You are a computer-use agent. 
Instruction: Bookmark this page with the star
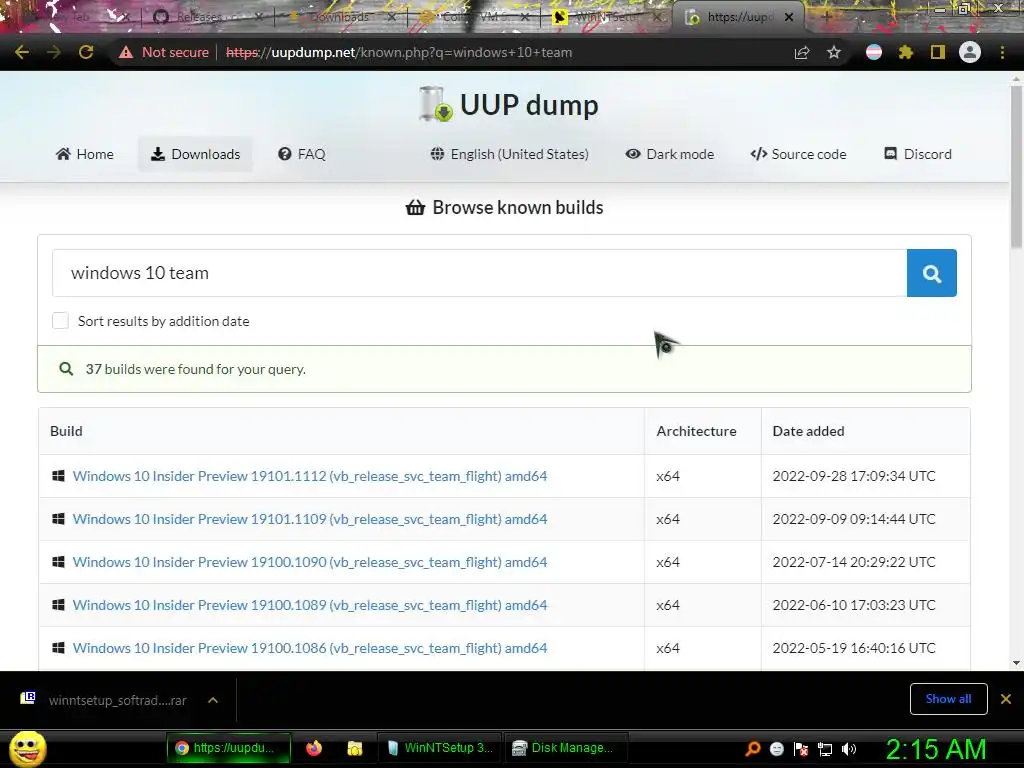834,52
